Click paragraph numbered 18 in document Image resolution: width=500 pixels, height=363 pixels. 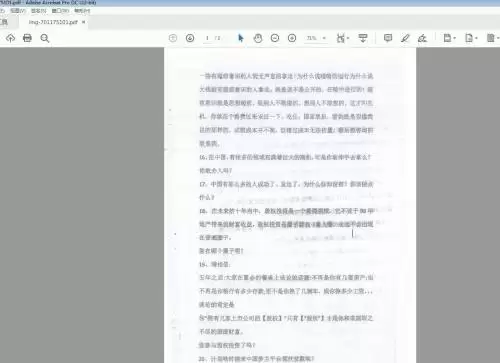287,224
